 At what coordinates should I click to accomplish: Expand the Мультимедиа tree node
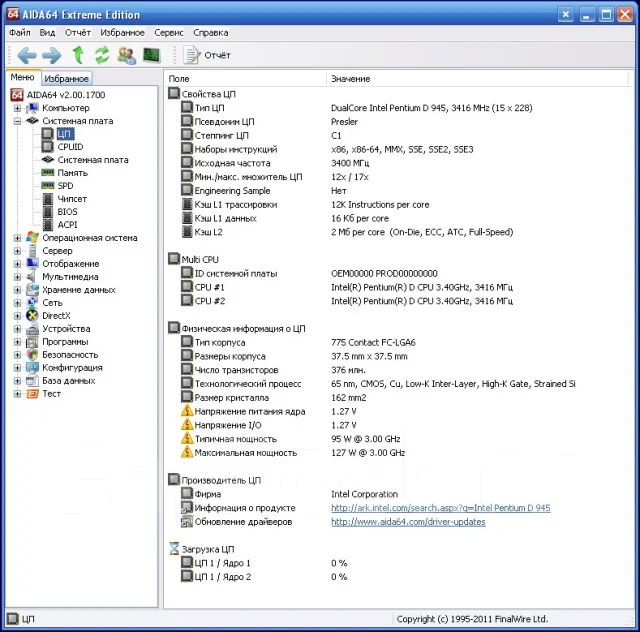coord(17,277)
